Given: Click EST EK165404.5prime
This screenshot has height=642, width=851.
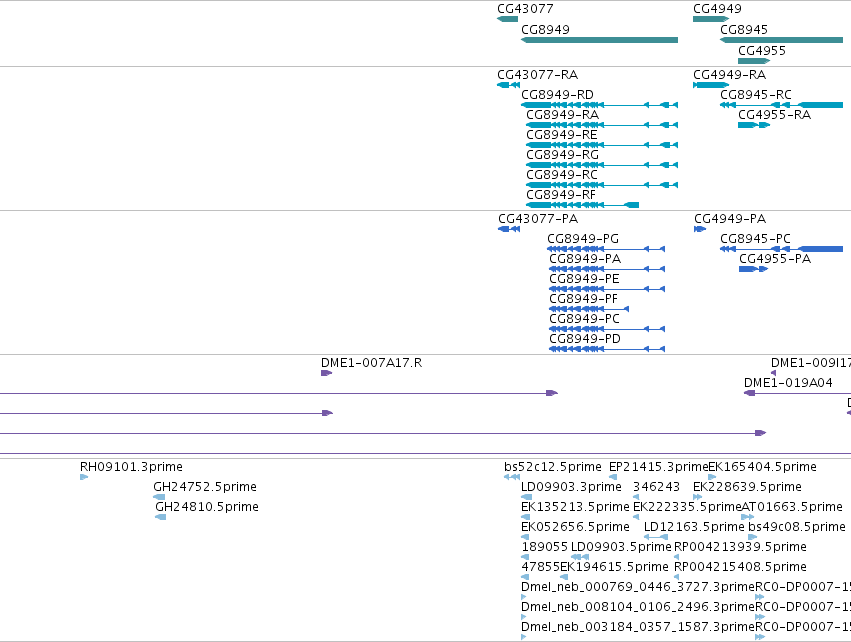Looking at the screenshot, I should [x=762, y=467].
